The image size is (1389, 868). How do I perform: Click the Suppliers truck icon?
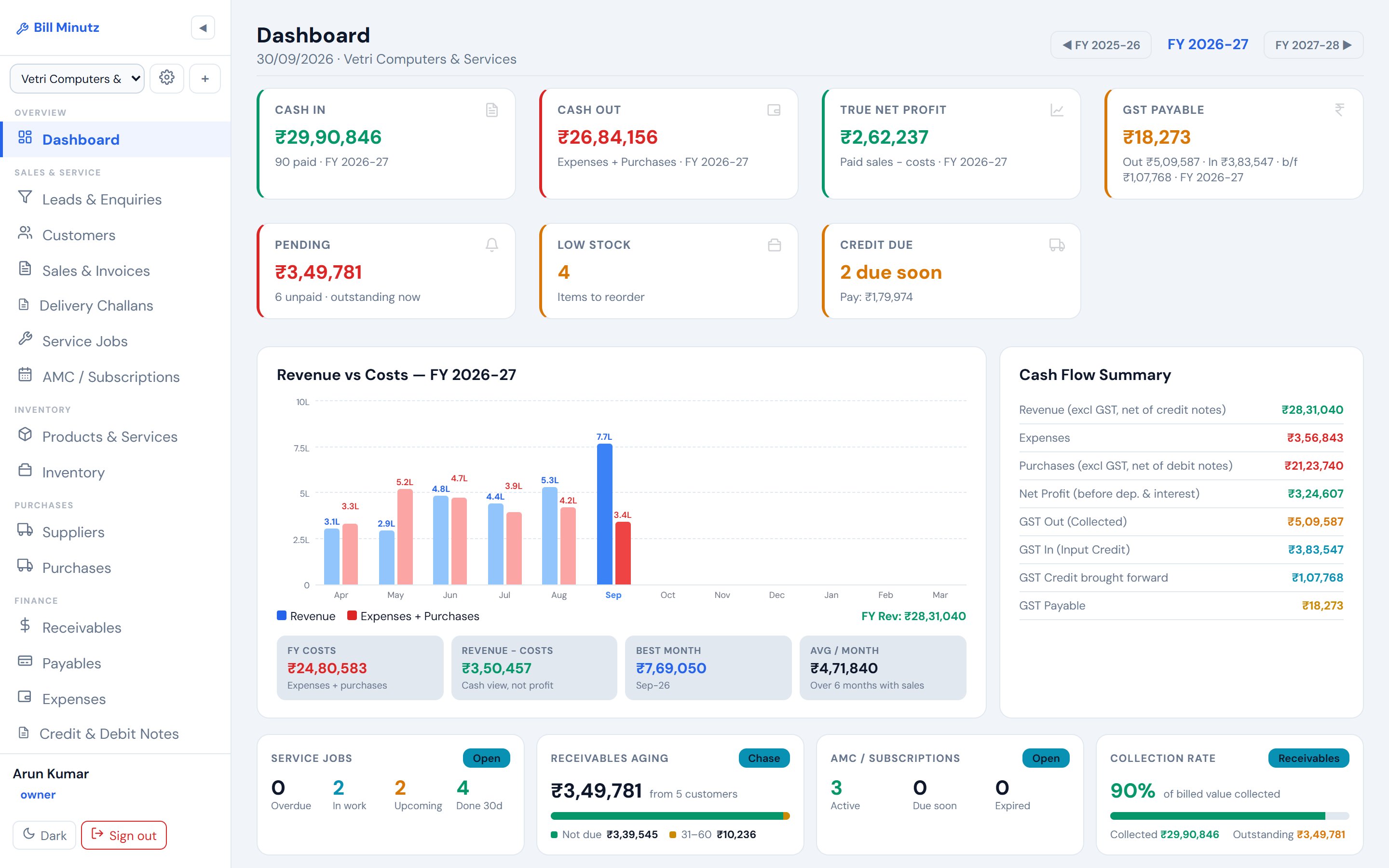pos(25,529)
